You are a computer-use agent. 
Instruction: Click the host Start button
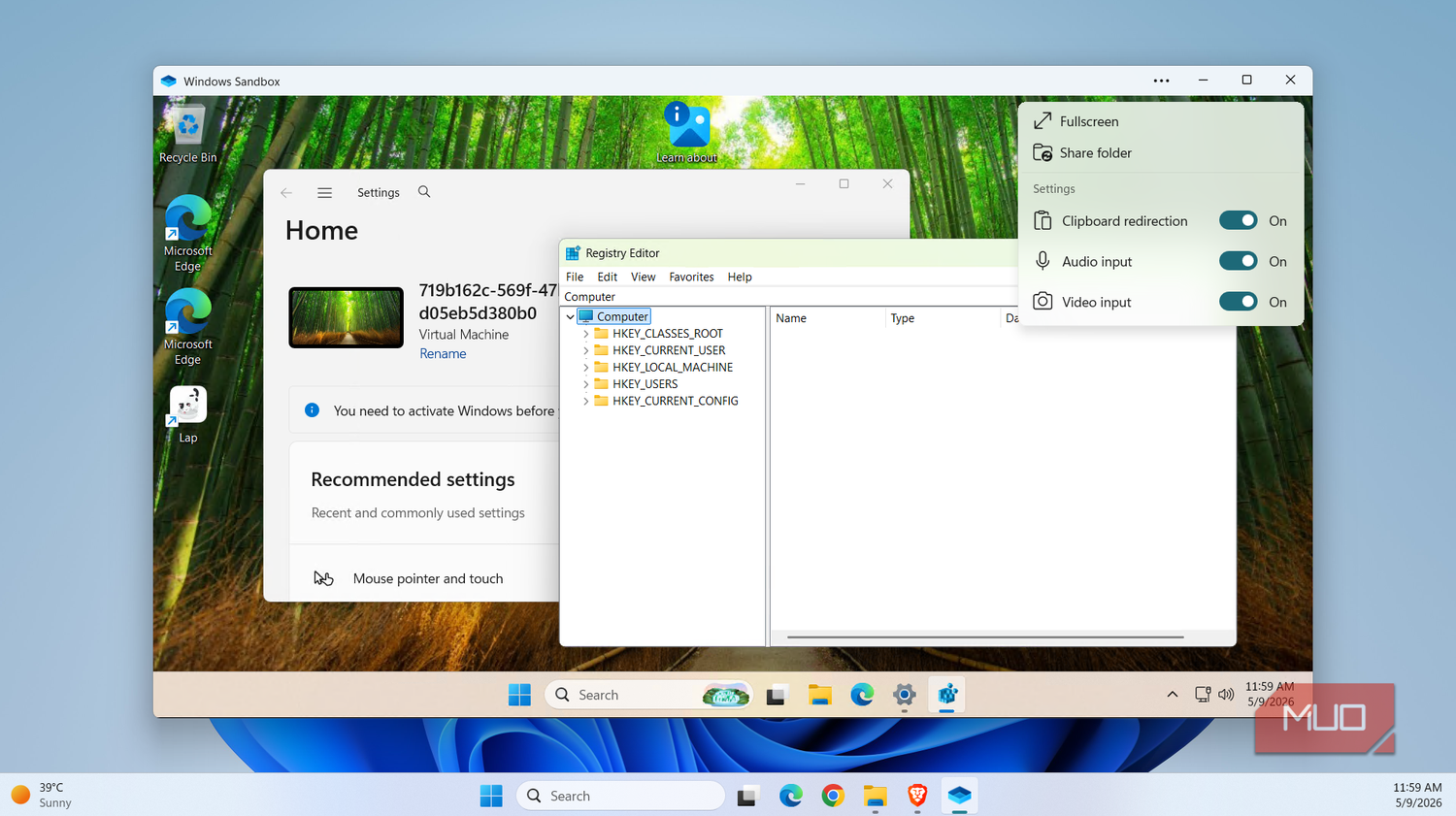491,796
